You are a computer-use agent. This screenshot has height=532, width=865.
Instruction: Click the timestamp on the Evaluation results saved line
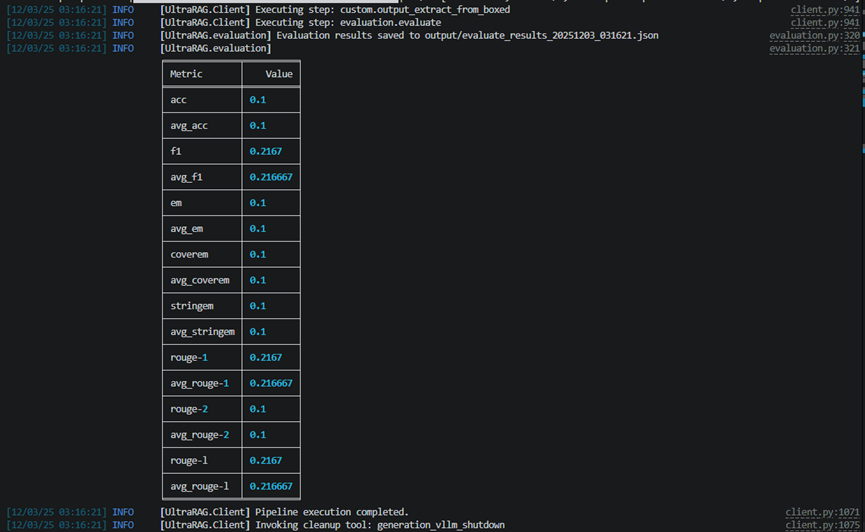coord(56,35)
